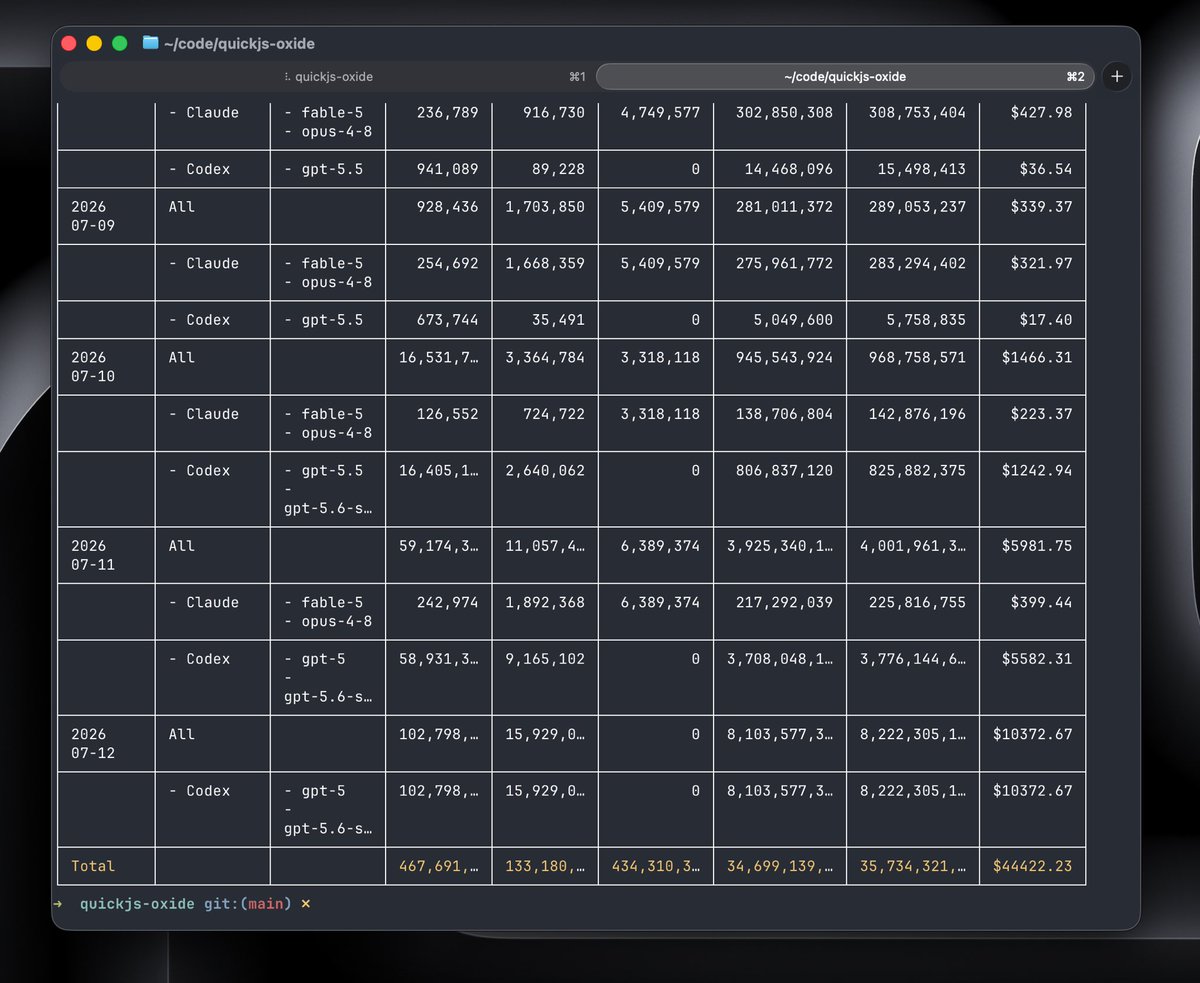The height and width of the screenshot is (983, 1200).
Task: Click the date cell 2026 07-11
Action: (93, 555)
